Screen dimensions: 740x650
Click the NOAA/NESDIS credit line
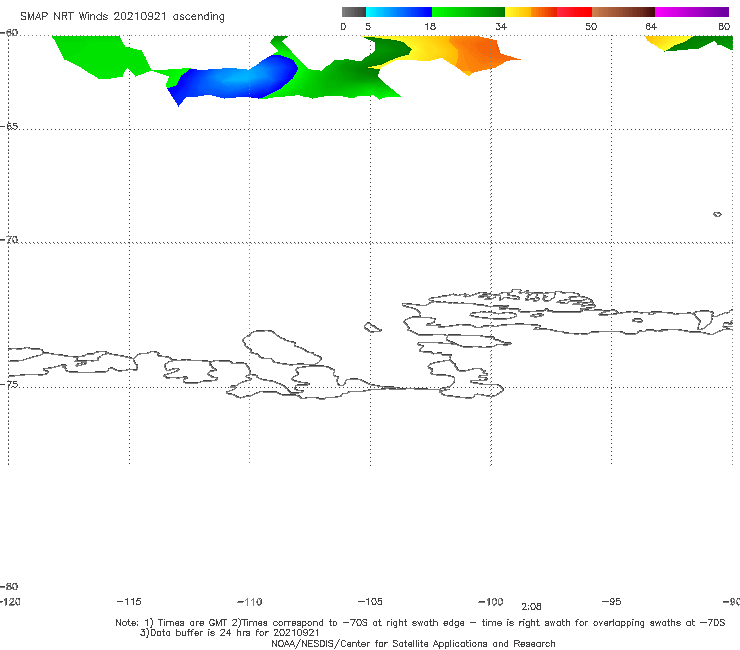click(x=413, y=643)
